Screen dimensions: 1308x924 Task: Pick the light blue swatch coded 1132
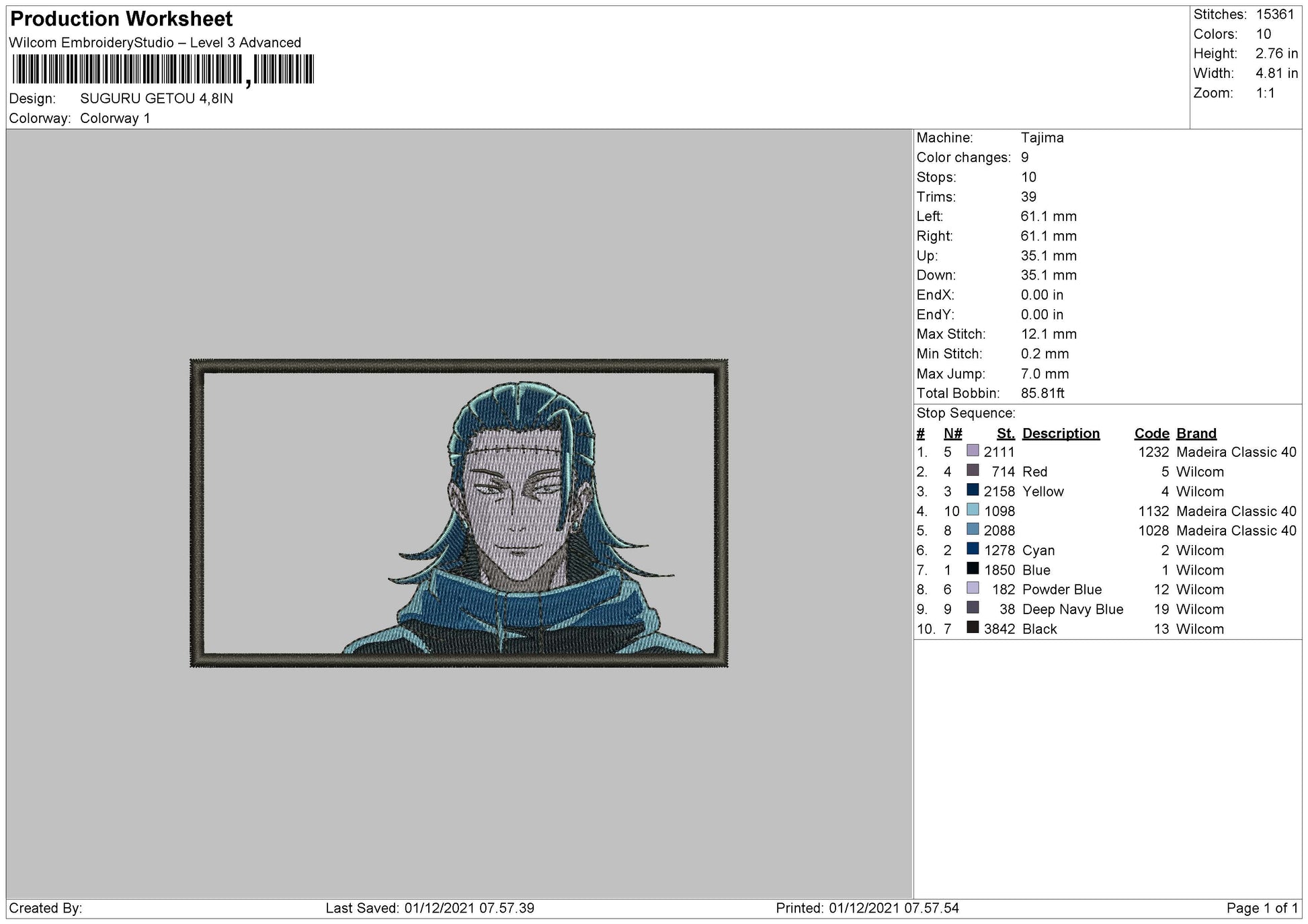coord(972,509)
